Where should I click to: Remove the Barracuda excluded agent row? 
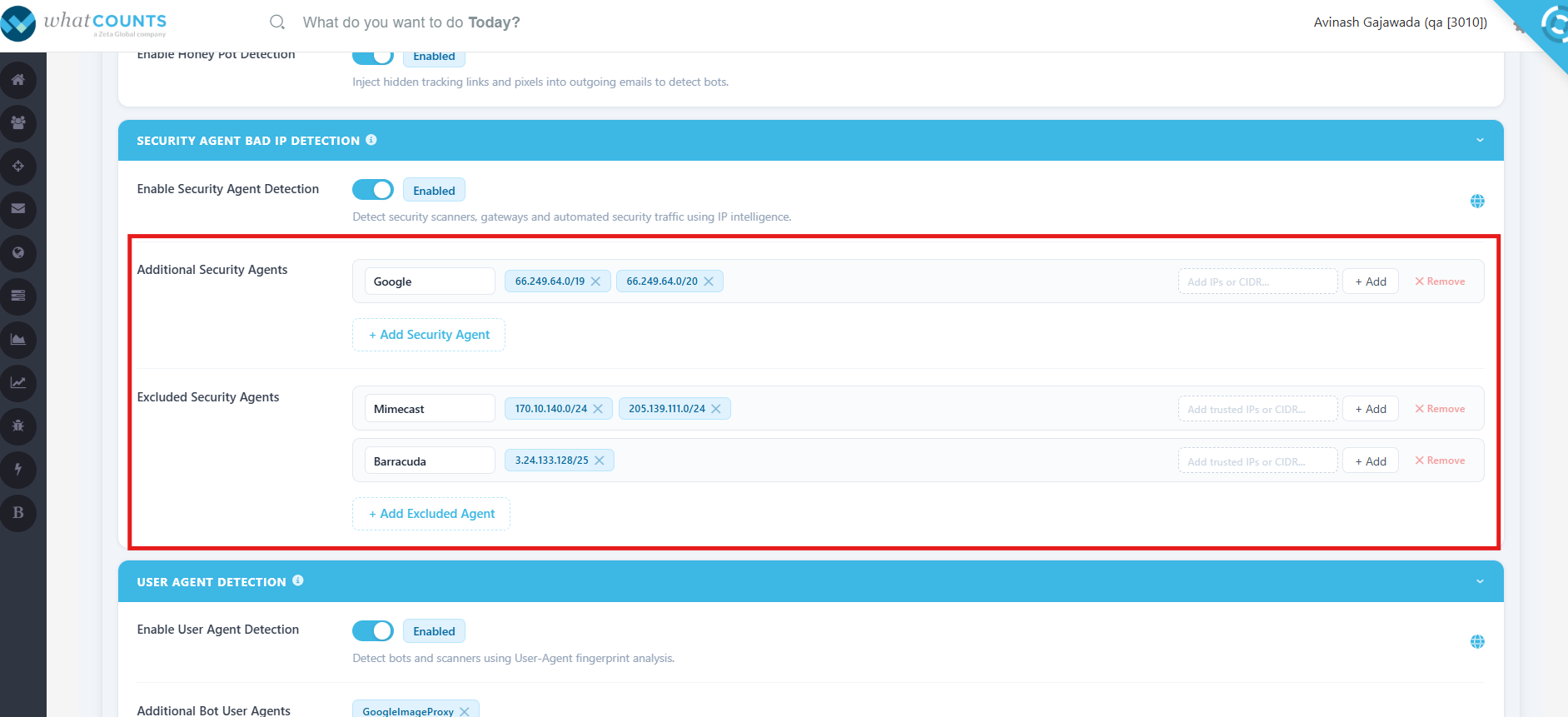(x=1440, y=461)
